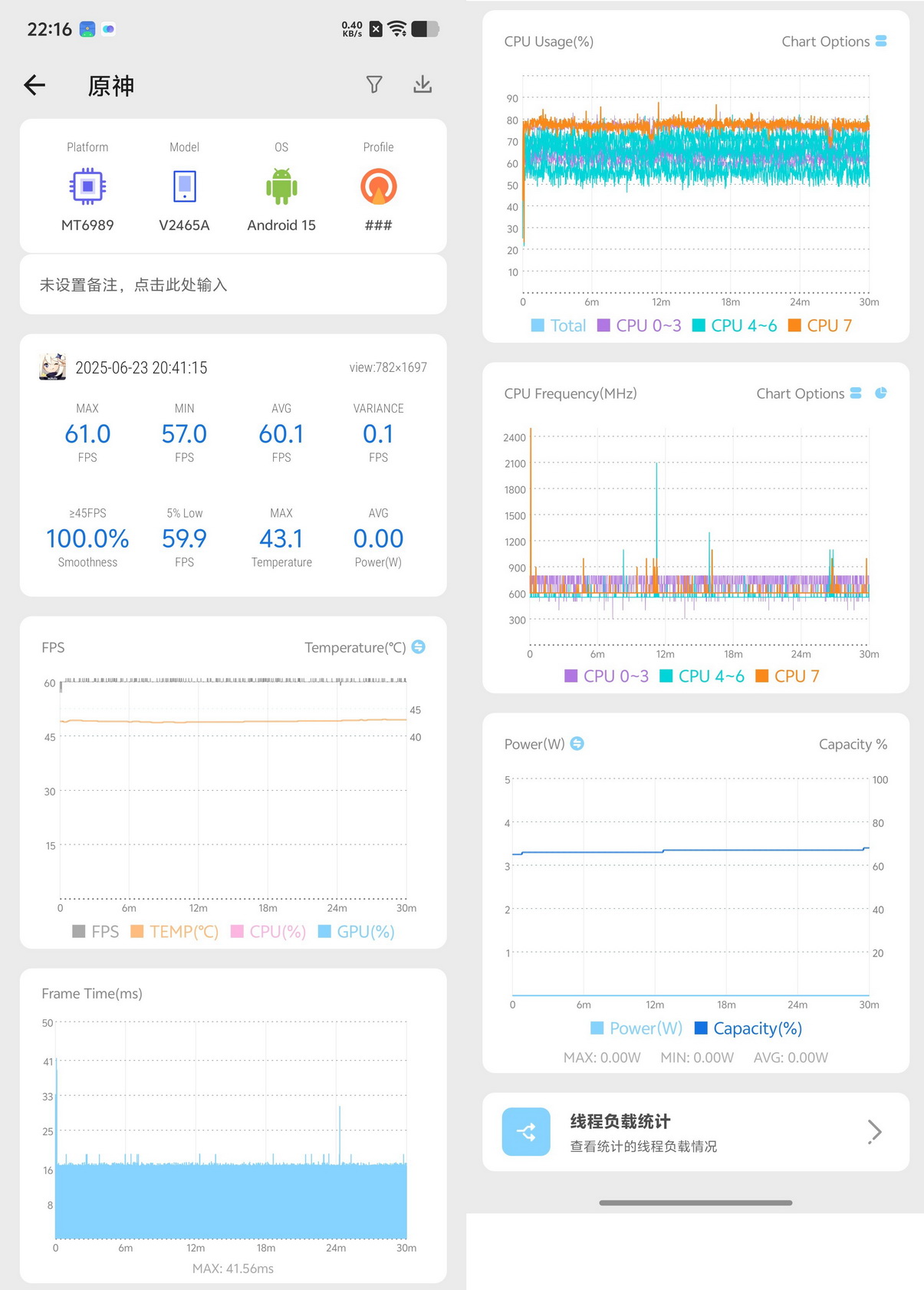Tap the Frame Time(ms) chart title

pyautogui.click(x=92, y=993)
